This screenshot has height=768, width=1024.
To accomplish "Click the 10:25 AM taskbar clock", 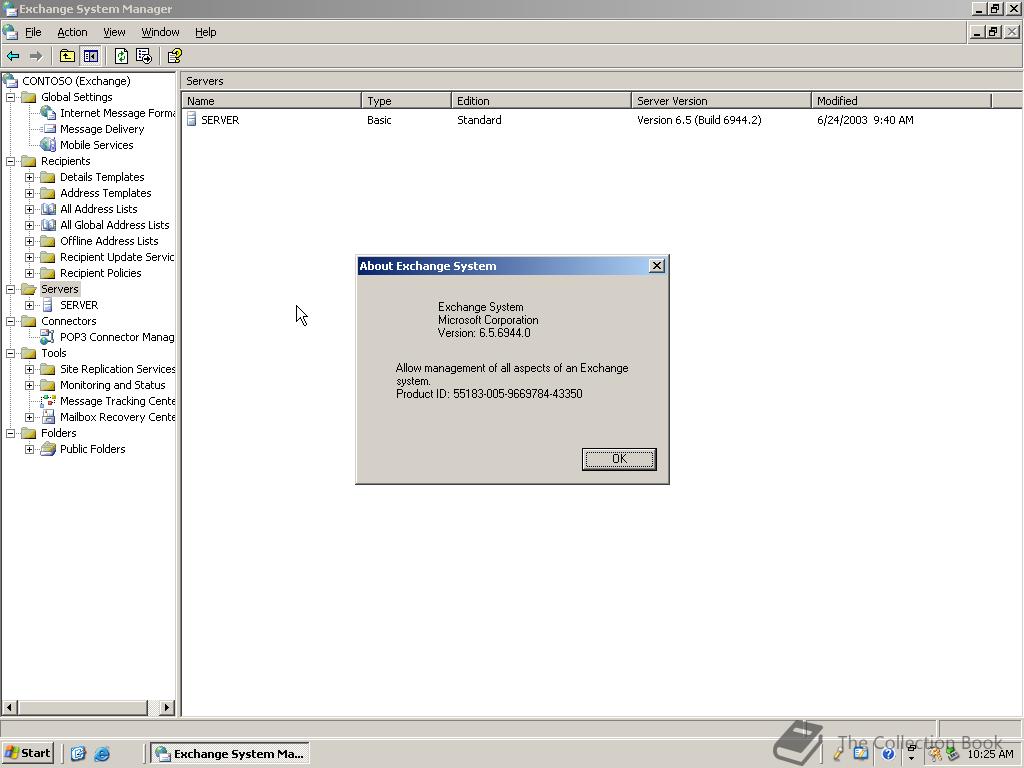I will [x=990, y=754].
